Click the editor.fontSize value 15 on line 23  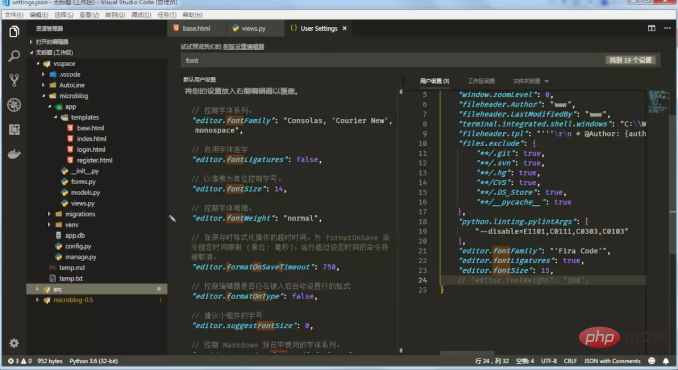[545, 271]
